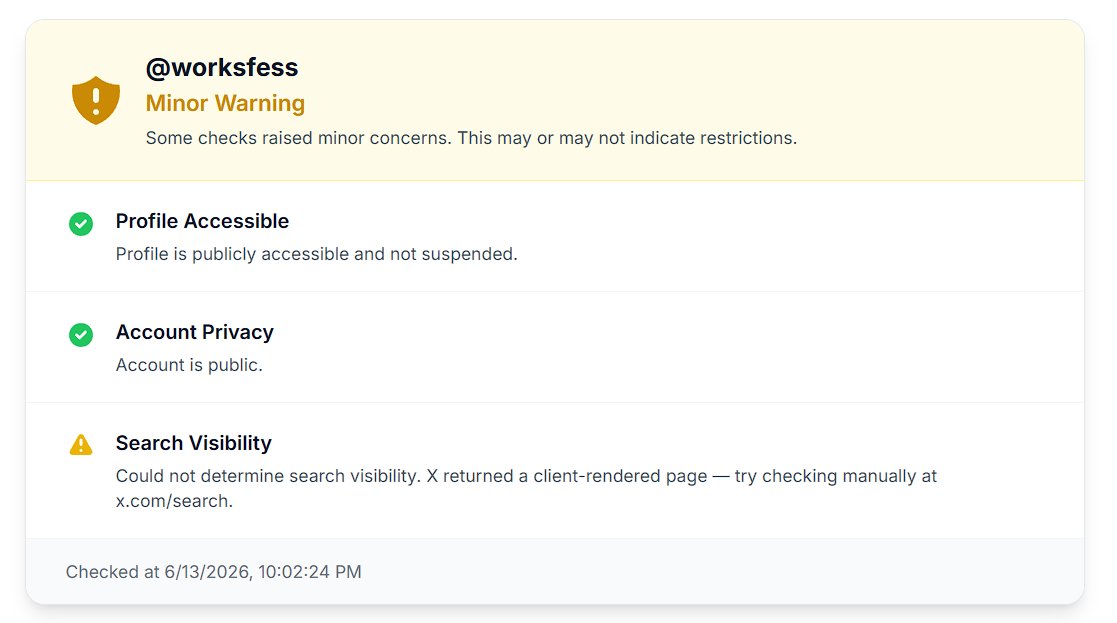This screenshot has width=1117, height=623.
Task: Click 'Could not determine search visibility' message
Action: click(x=268, y=476)
